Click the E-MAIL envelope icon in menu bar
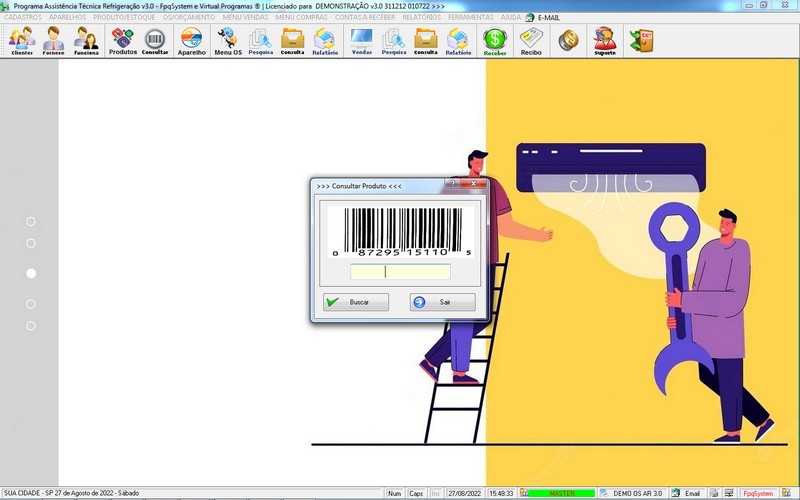 coord(530,17)
